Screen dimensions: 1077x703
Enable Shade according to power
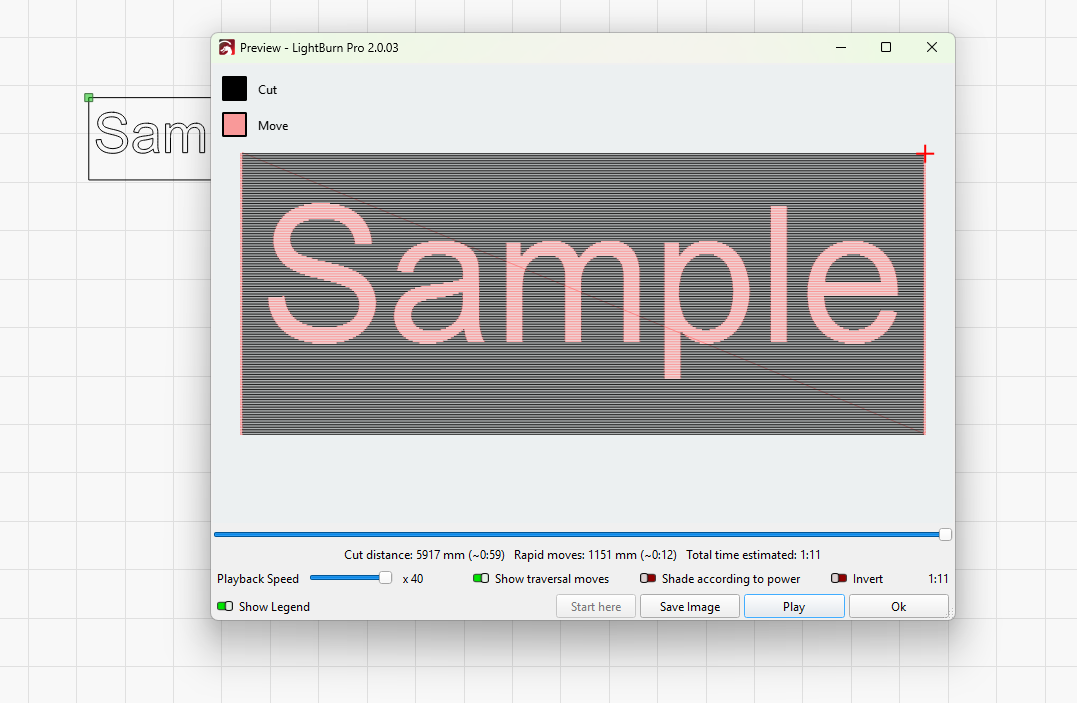pos(647,579)
